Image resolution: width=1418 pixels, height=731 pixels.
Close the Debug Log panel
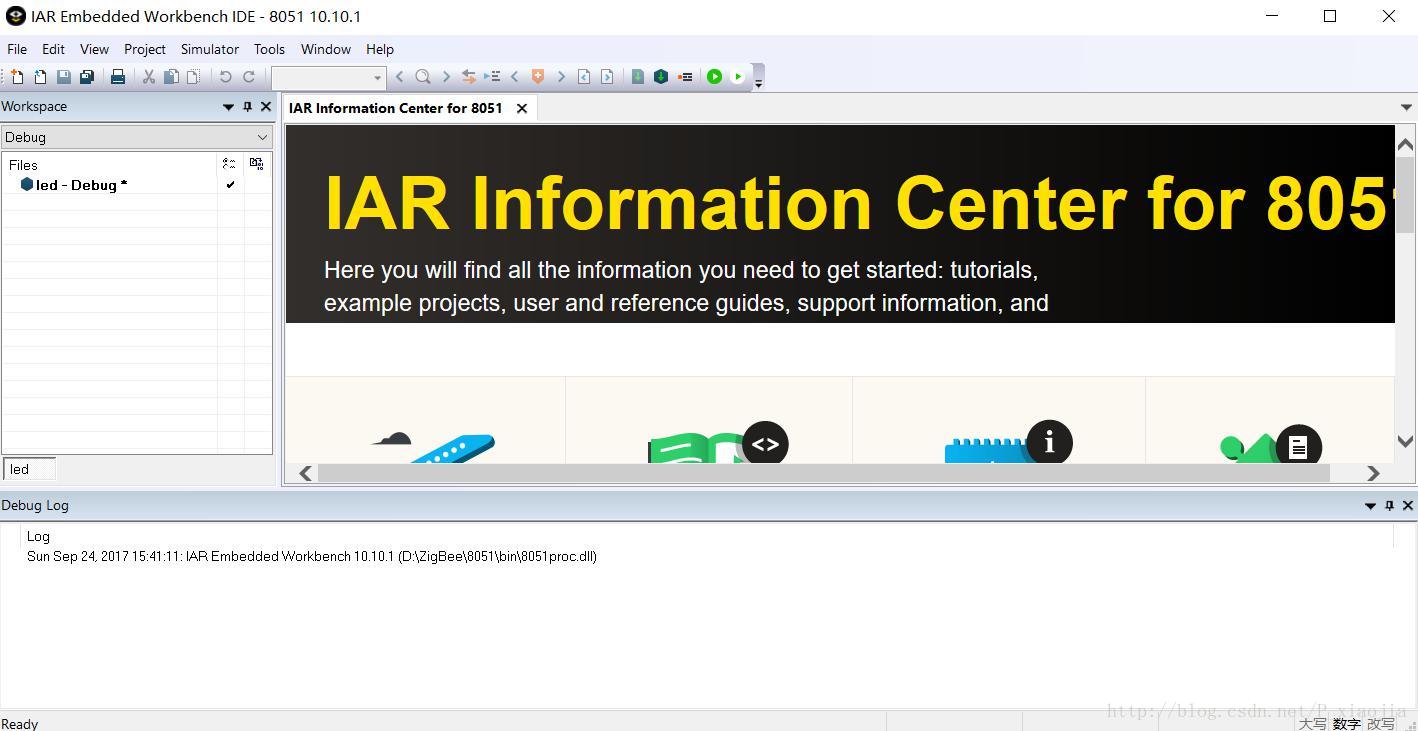pyautogui.click(x=1408, y=506)
